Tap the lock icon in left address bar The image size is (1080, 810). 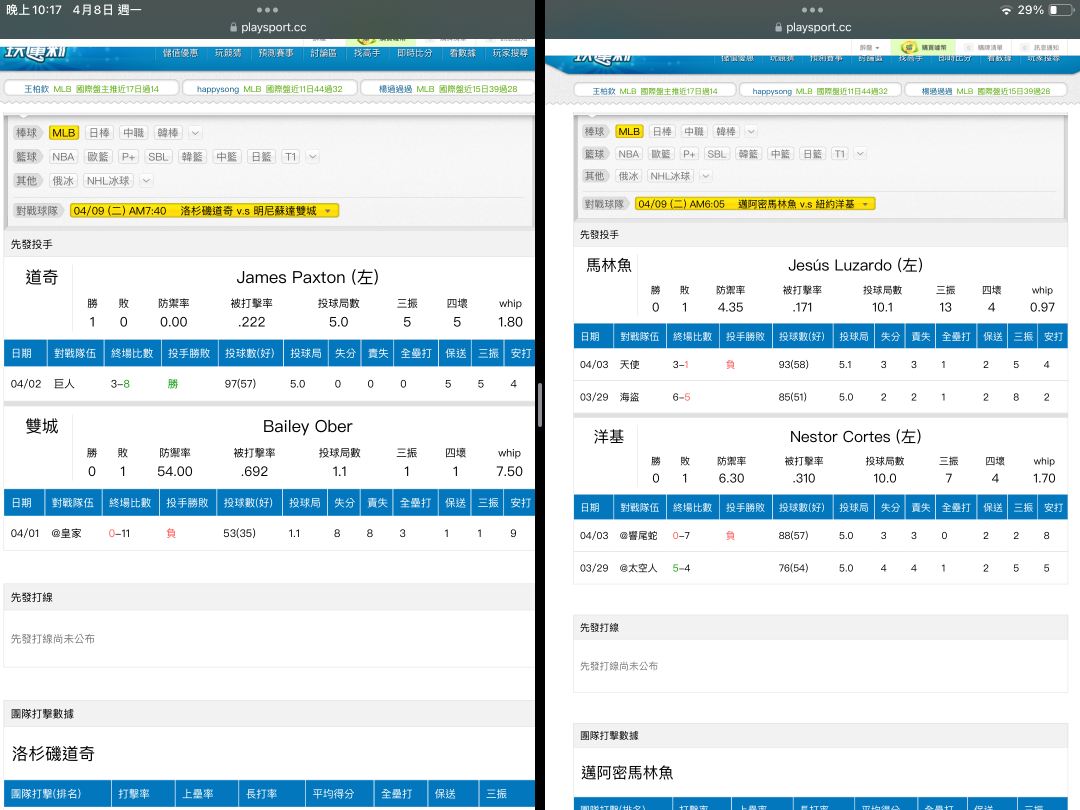point(234,28)
